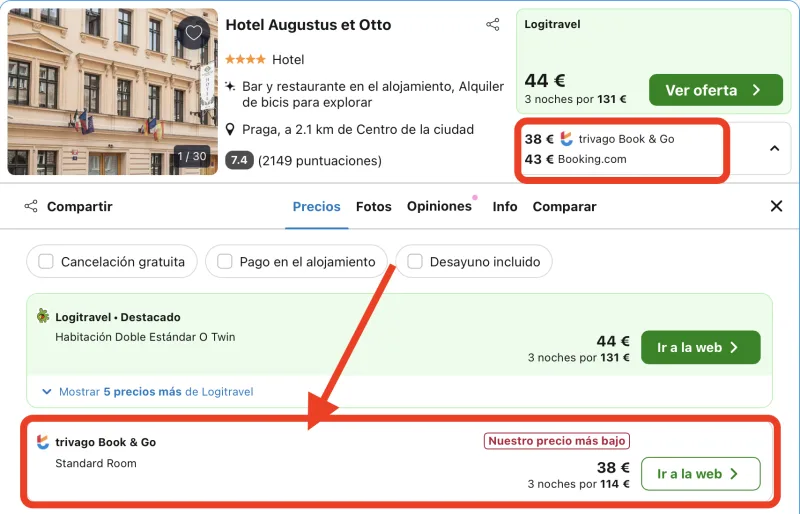The image size is (800, 514).
Task: Click (2149 puntuaciones) text
Action: (x=320, y=161)
